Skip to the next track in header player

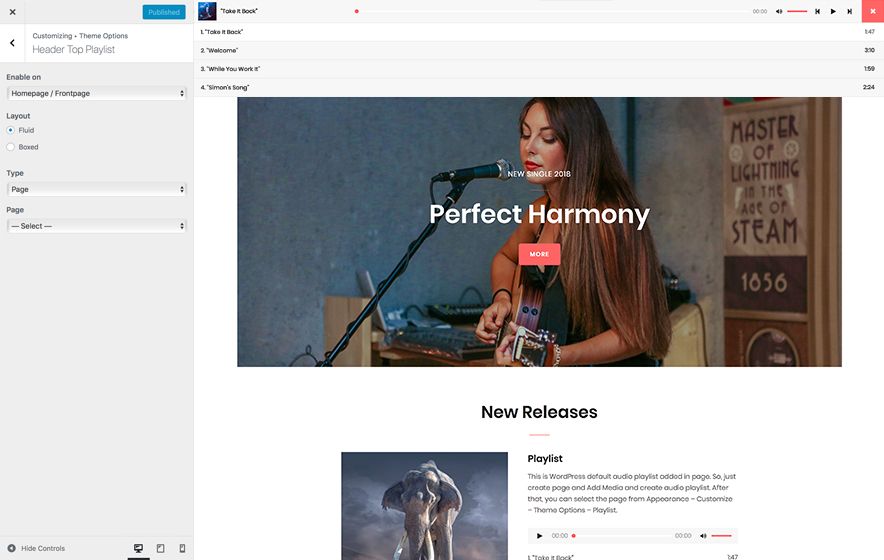(x=849, y=11)
